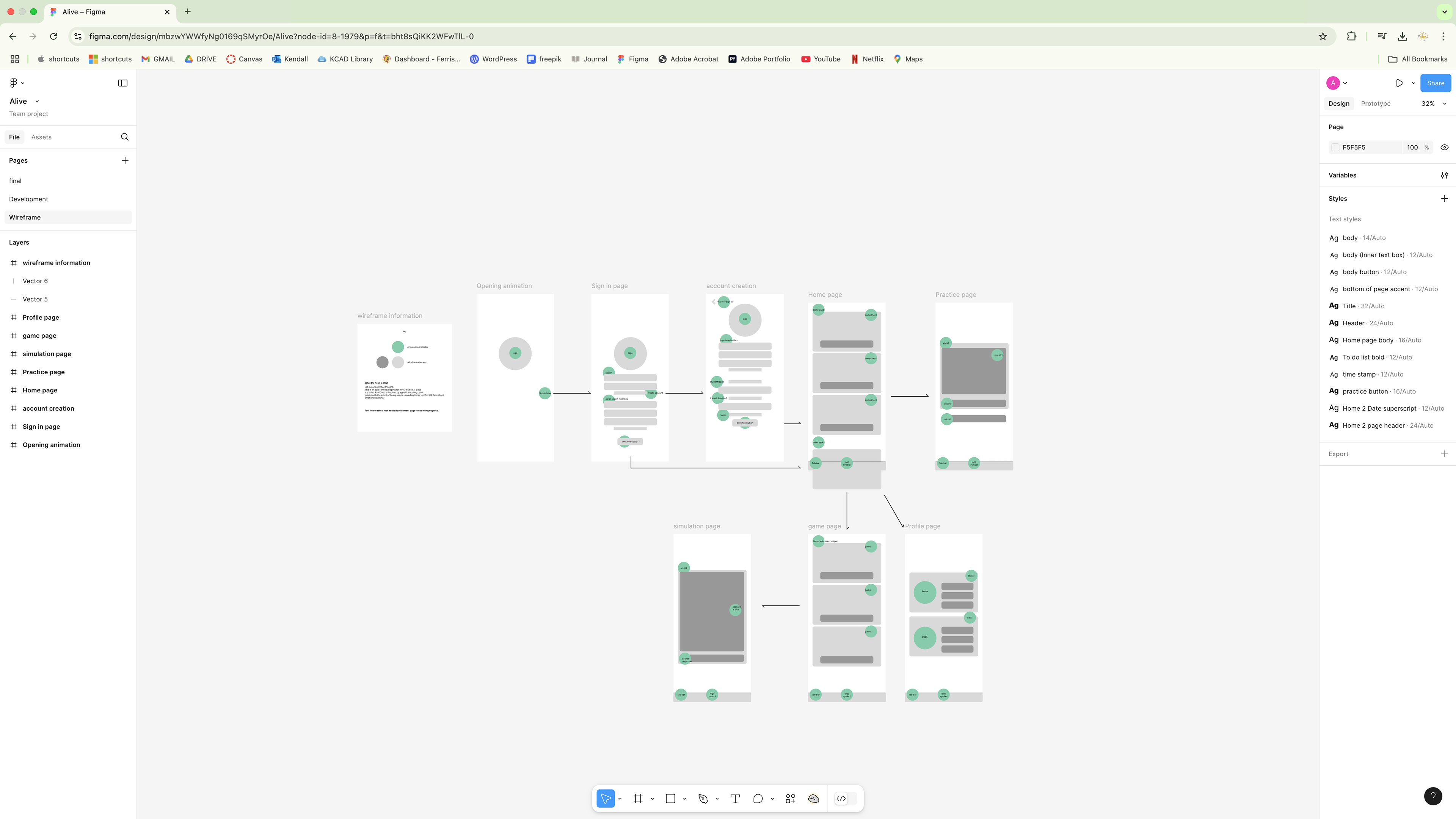Open the Variables settings icon
The width and height of the screenshot is (1456, 819).
1444,175
